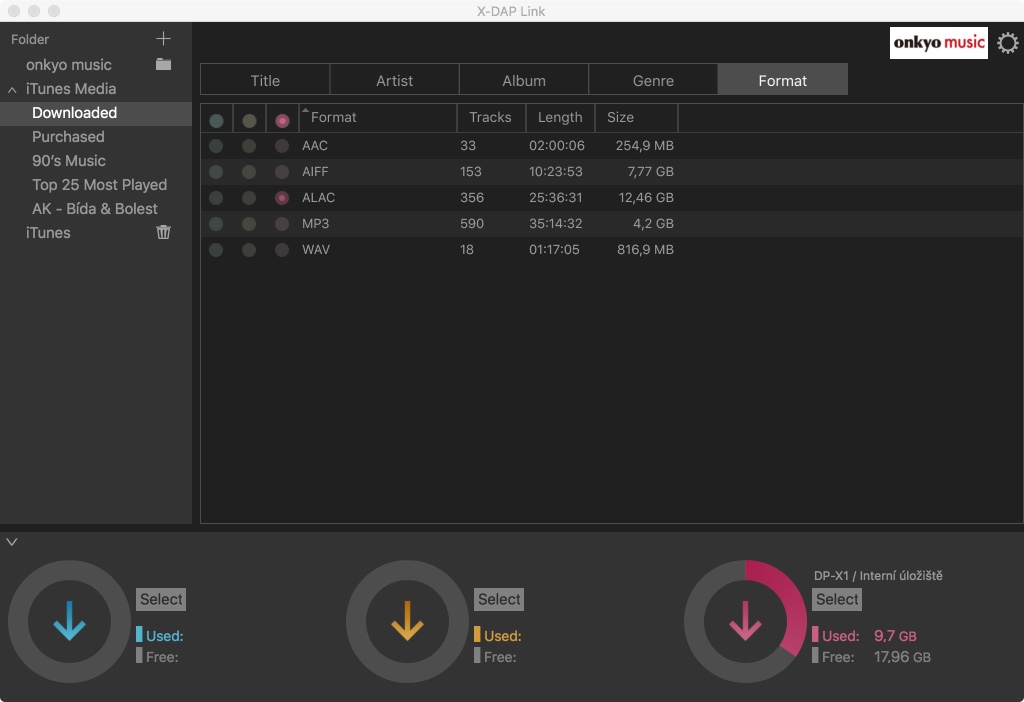Click the plus icon to add folder

tap(163, 39)
